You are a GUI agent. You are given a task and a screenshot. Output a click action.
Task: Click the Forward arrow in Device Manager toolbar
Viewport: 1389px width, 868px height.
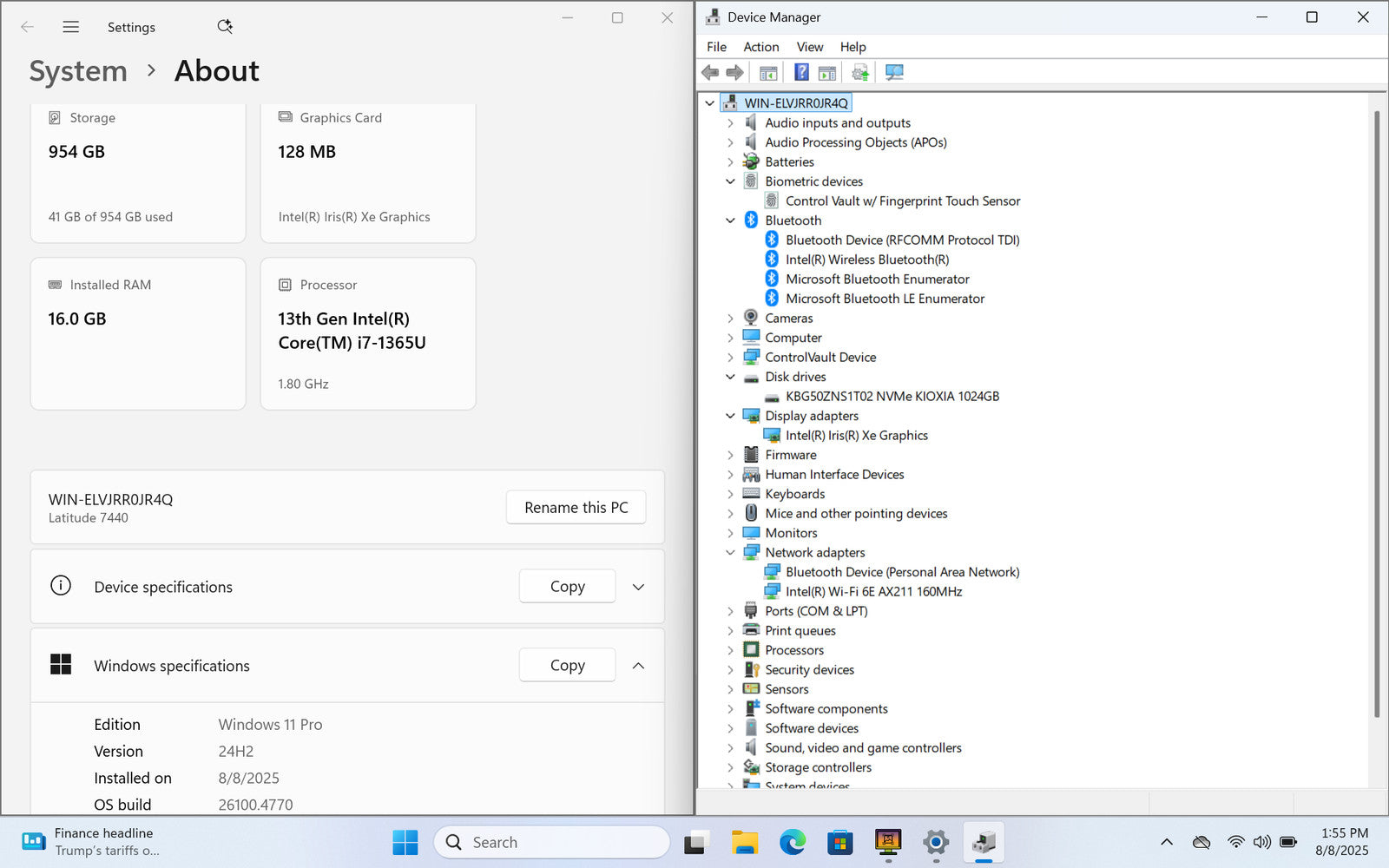click(x=734, y=73)
